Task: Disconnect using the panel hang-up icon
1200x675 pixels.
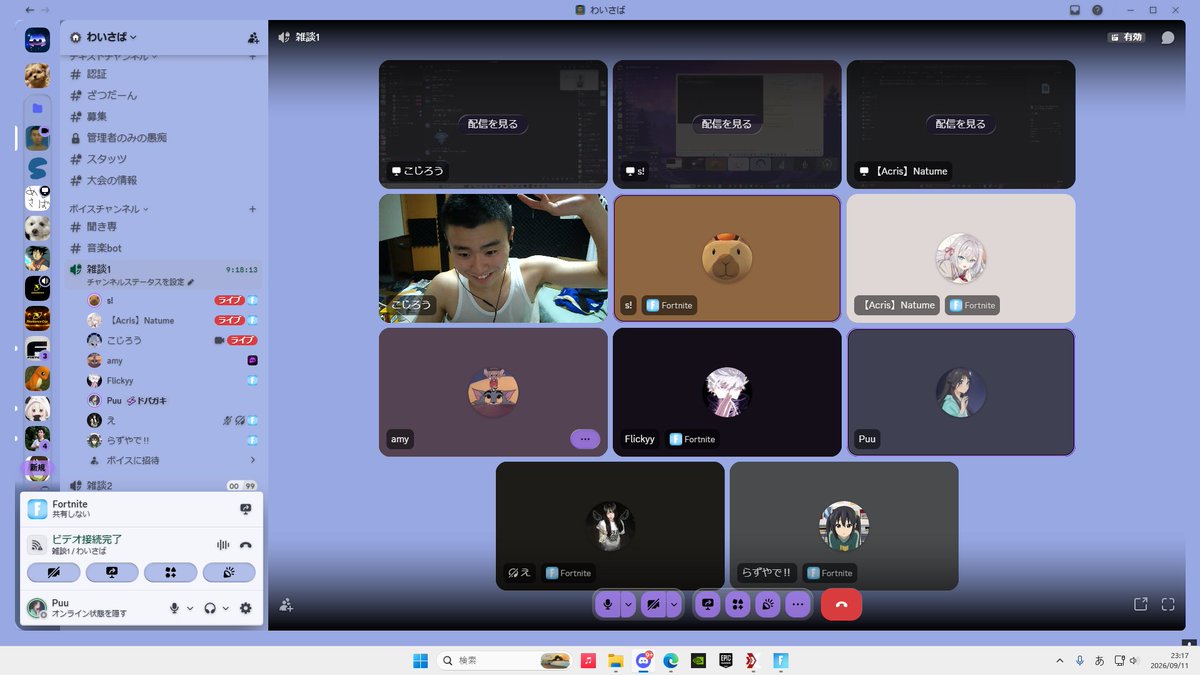Action: [246, 545]
